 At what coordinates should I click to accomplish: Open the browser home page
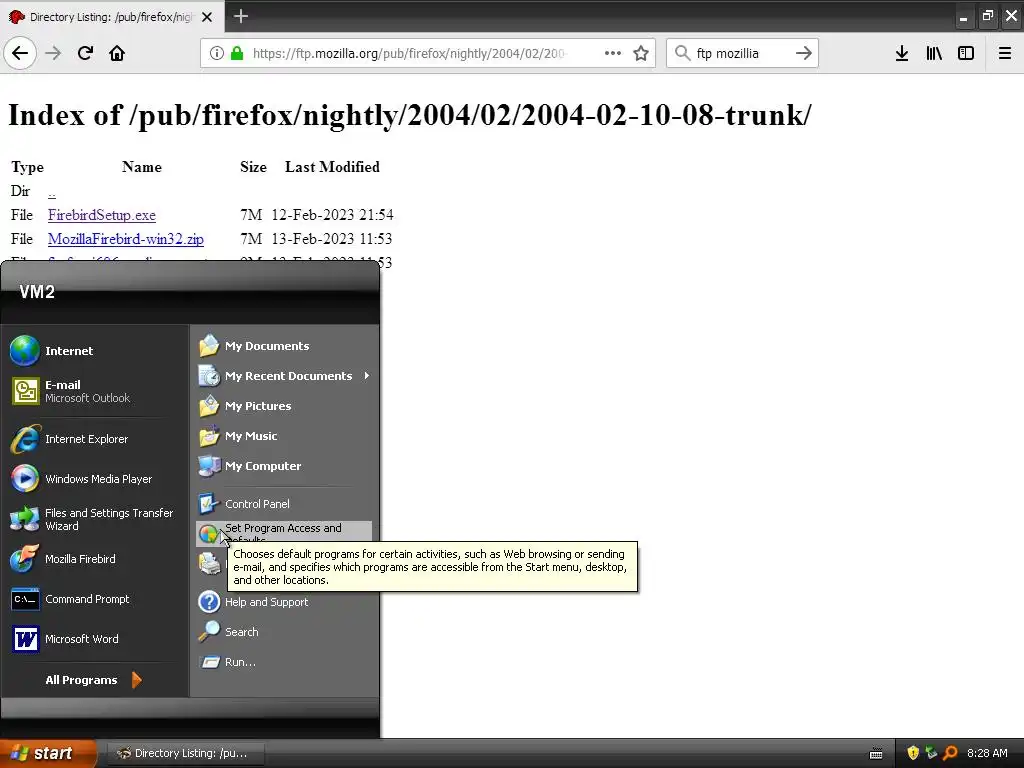pyautogui.click(x=117, y=53)
